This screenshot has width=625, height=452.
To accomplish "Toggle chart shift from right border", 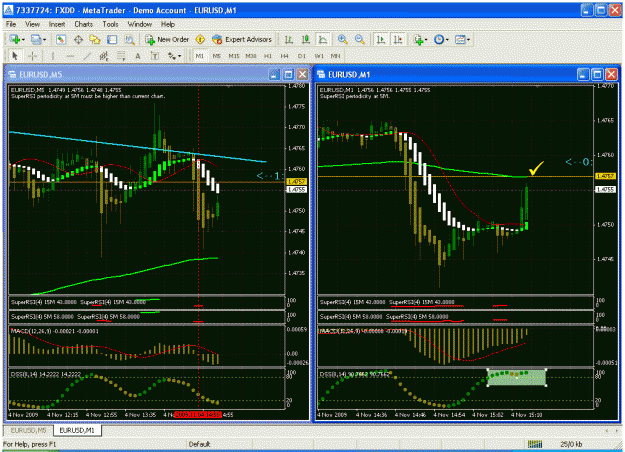I will tap(398, 39).
